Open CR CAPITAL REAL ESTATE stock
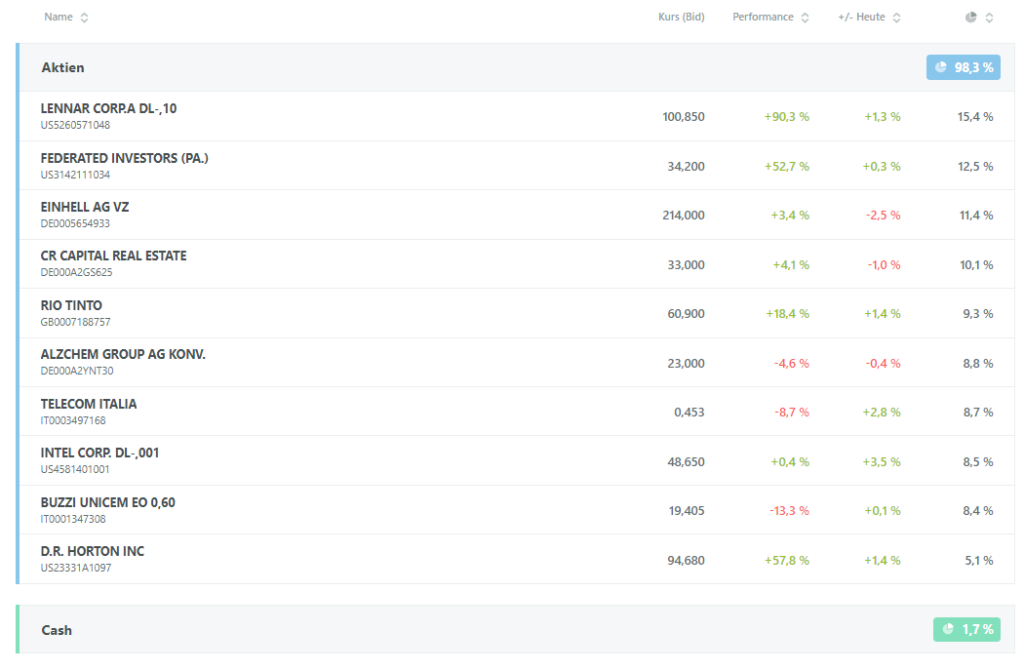This screenshot has width=1024, height=671. click(x=114, y=256)
